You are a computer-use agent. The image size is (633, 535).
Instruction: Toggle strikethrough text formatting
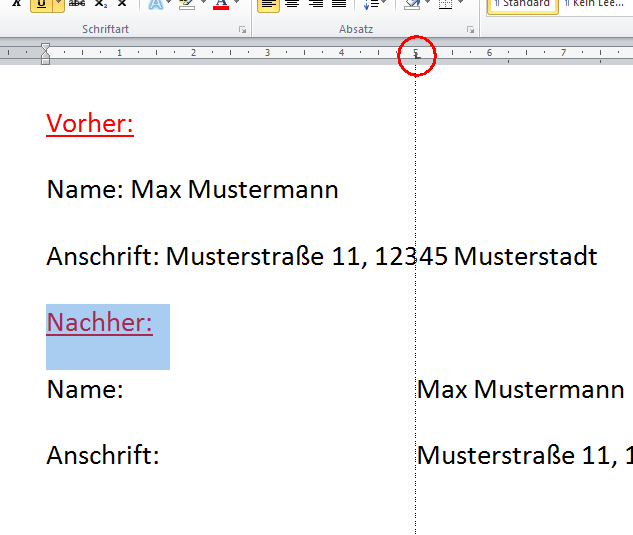point(77,4)
